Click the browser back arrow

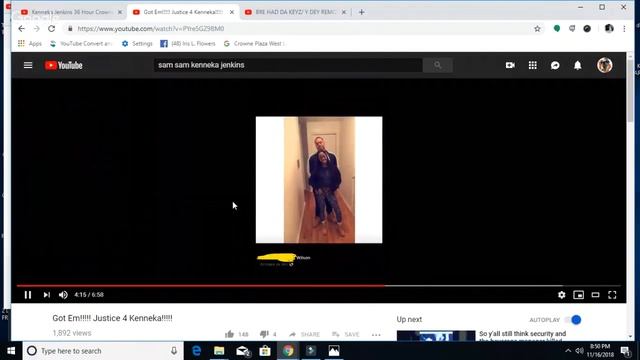point(22,29)
